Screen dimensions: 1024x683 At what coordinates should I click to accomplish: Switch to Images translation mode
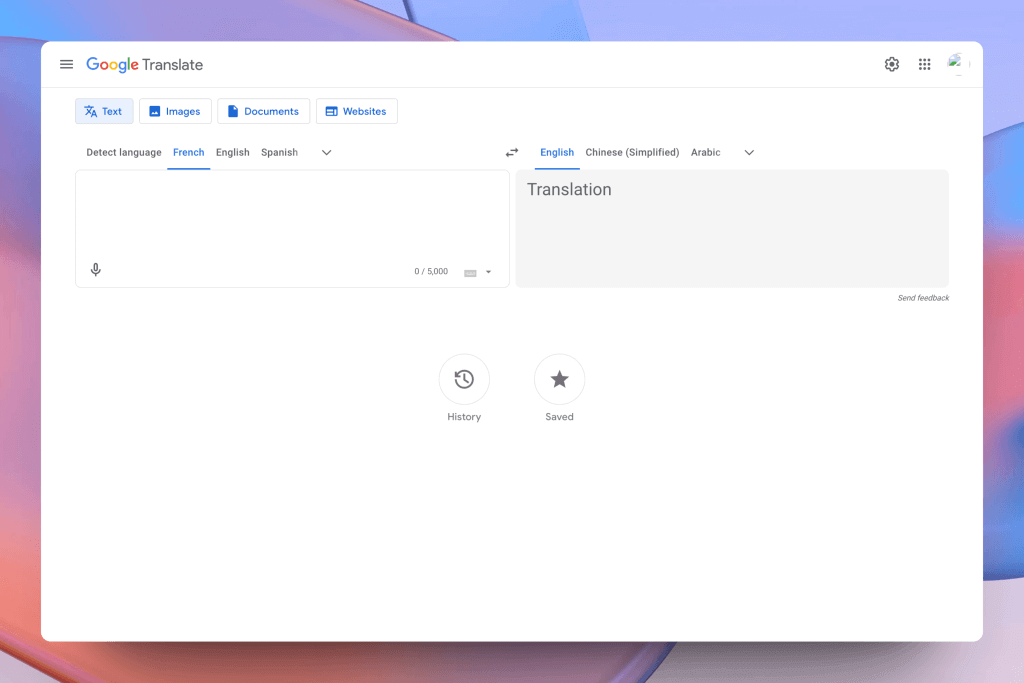175,111
